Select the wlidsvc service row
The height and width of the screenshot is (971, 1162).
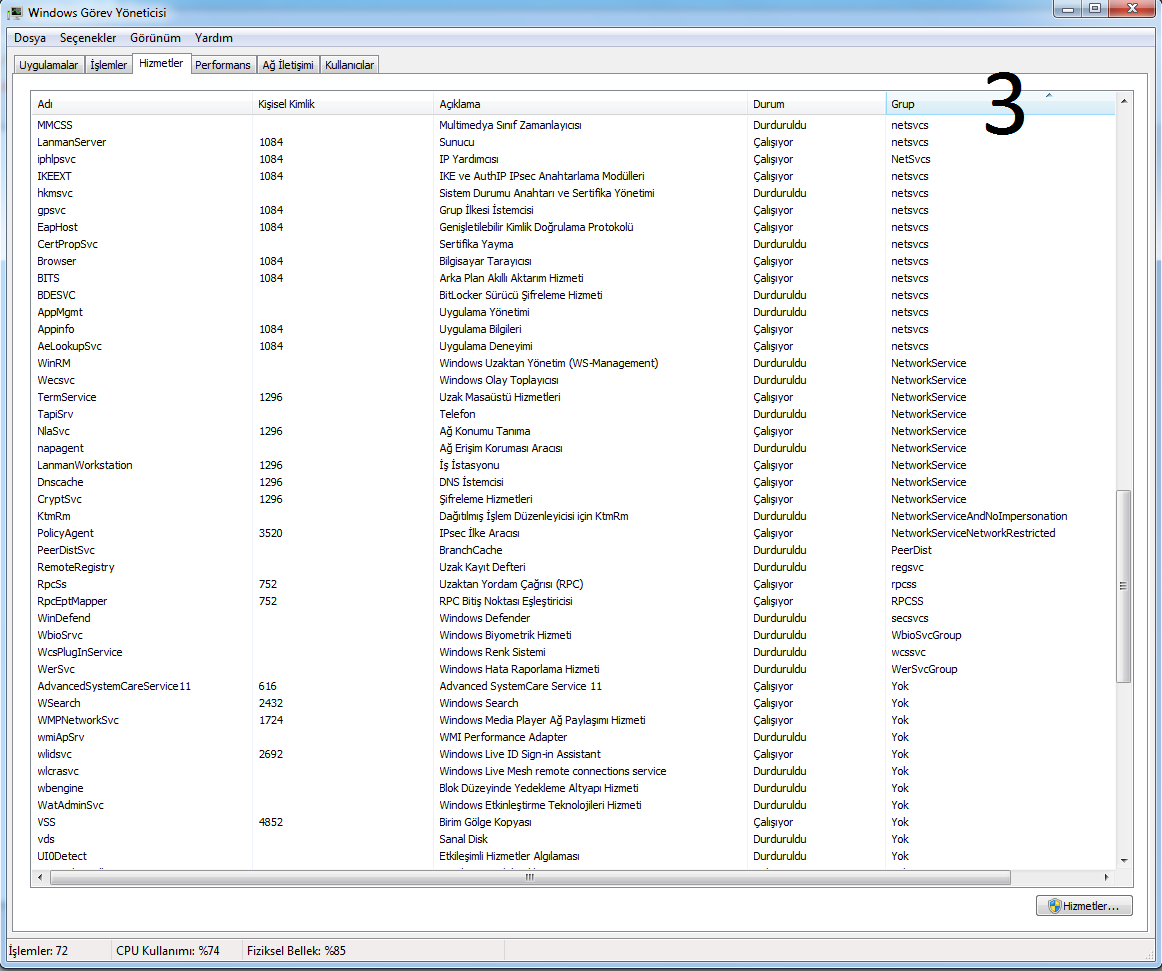[x=573, y=755]
